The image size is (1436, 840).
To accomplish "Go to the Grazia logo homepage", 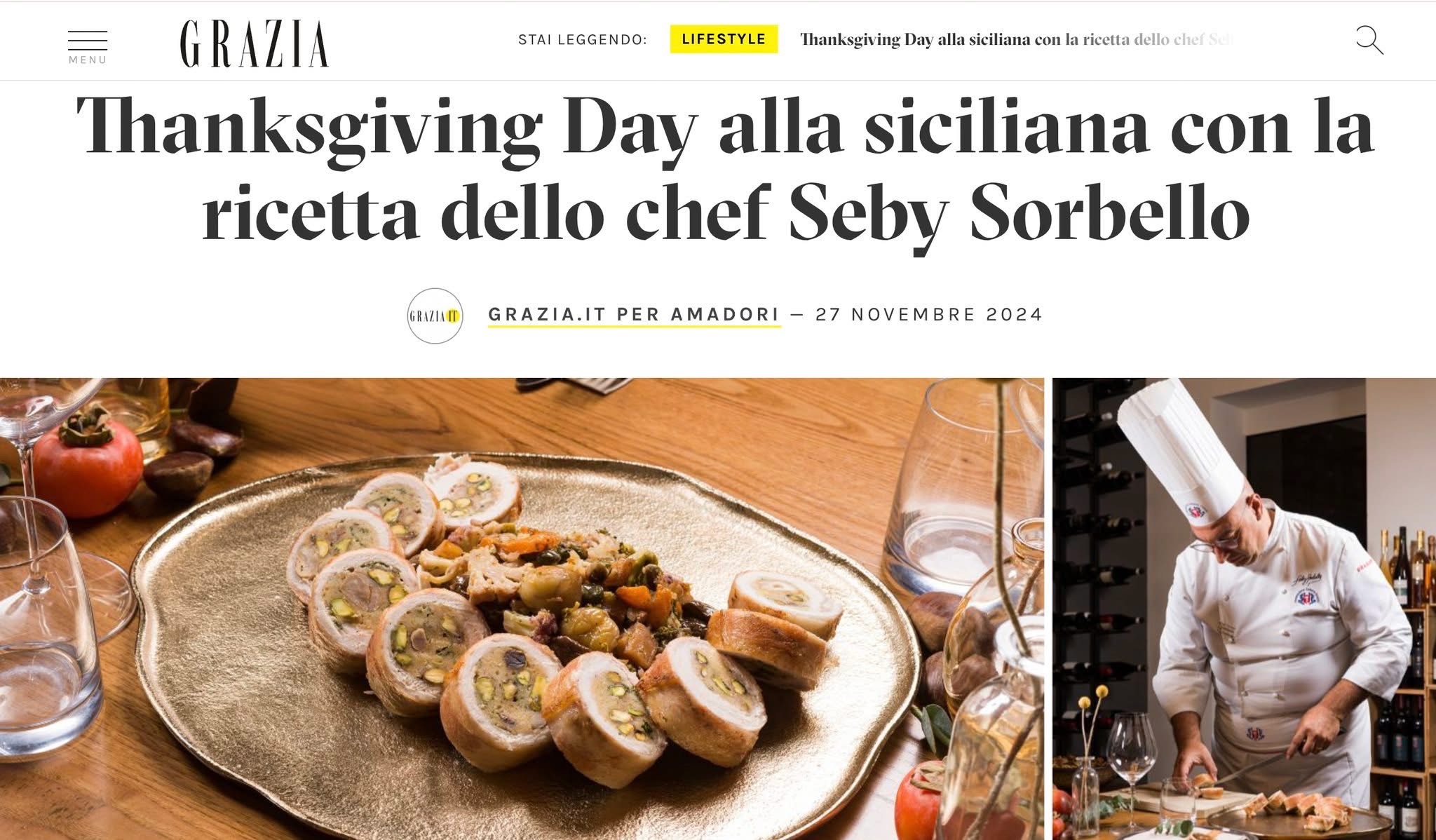I will (254, 43).
